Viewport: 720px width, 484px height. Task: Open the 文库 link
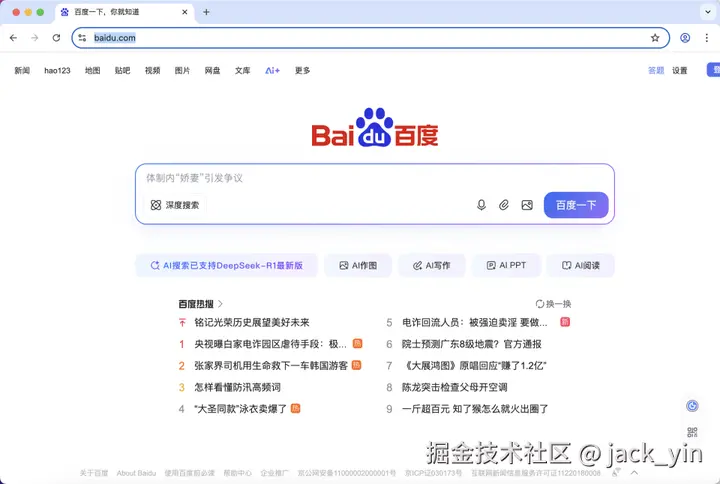[242, 70]
